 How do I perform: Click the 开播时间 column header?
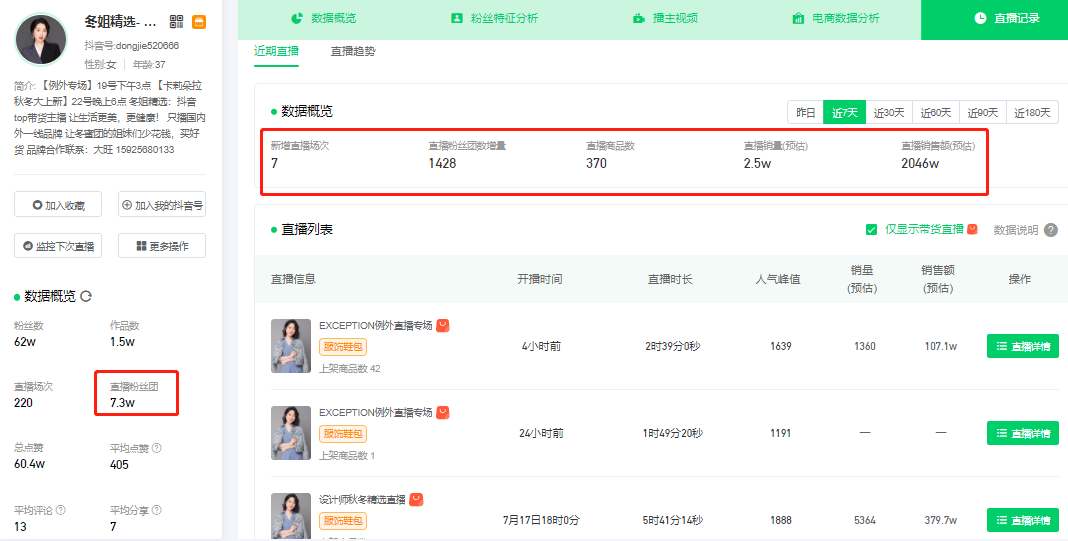coord(539,279)
